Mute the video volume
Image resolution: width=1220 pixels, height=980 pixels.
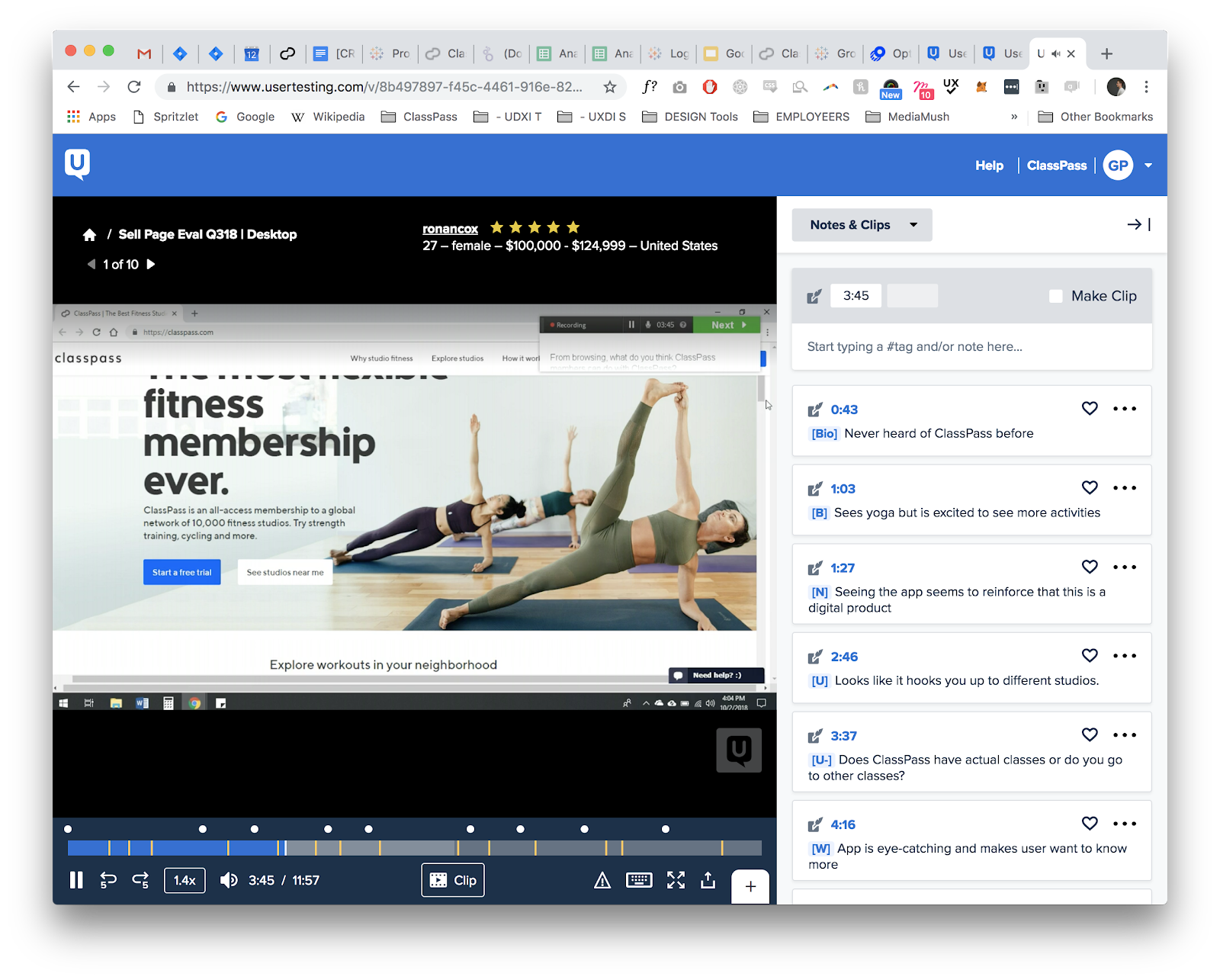coord(228,880)
